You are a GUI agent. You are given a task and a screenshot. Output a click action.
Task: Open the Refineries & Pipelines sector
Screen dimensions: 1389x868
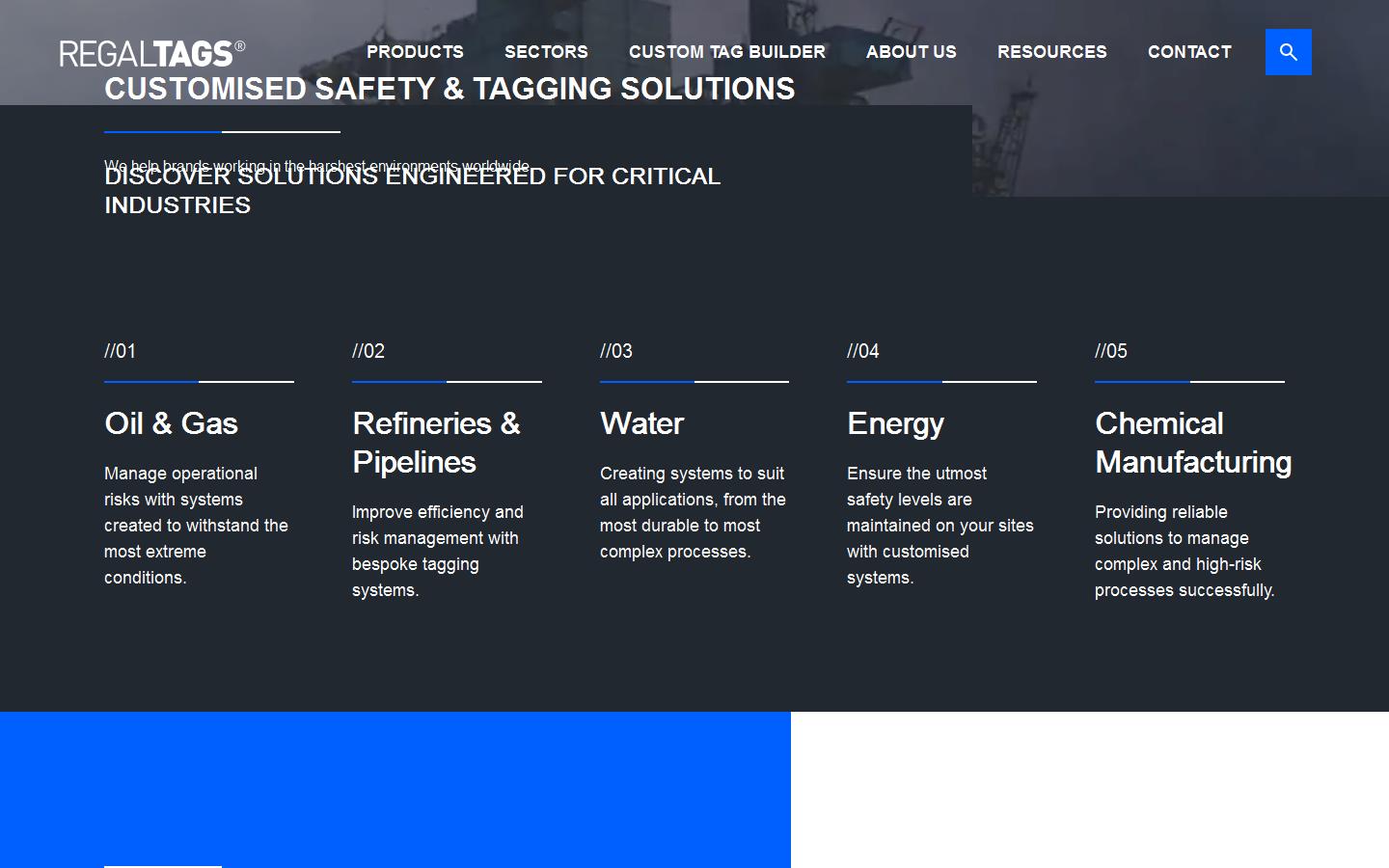[x=436, y=443]
